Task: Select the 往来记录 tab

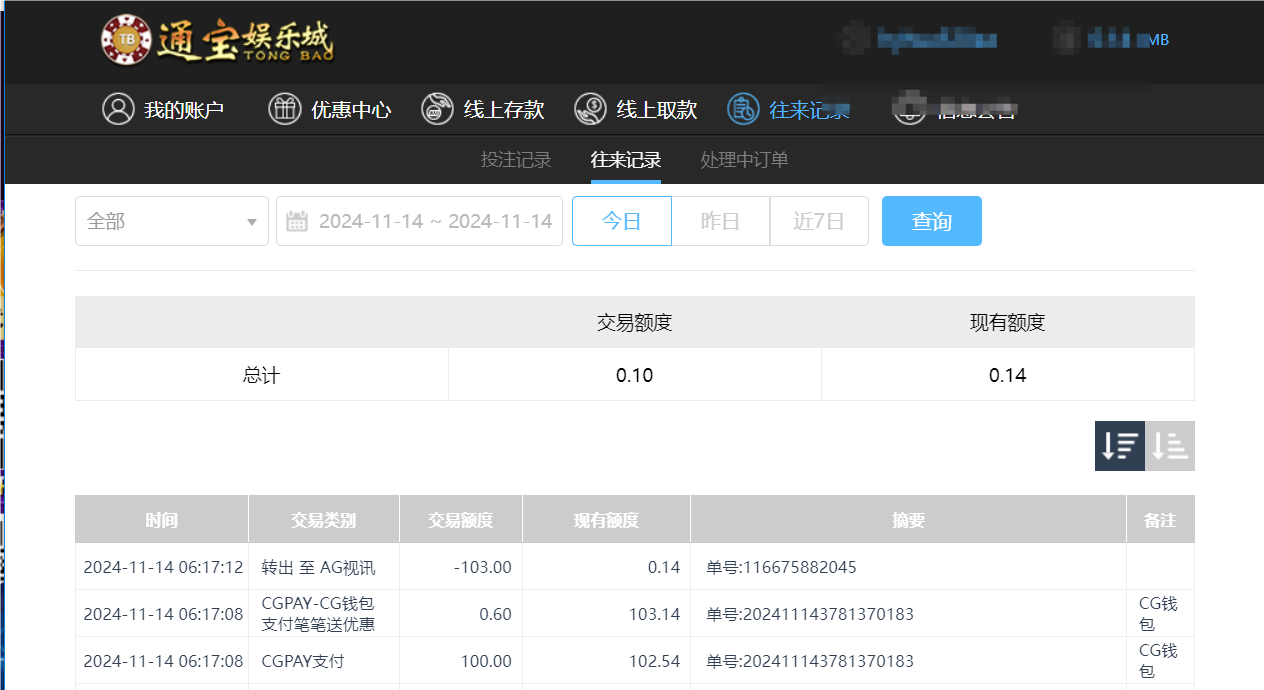Action: tap(624, 159)
